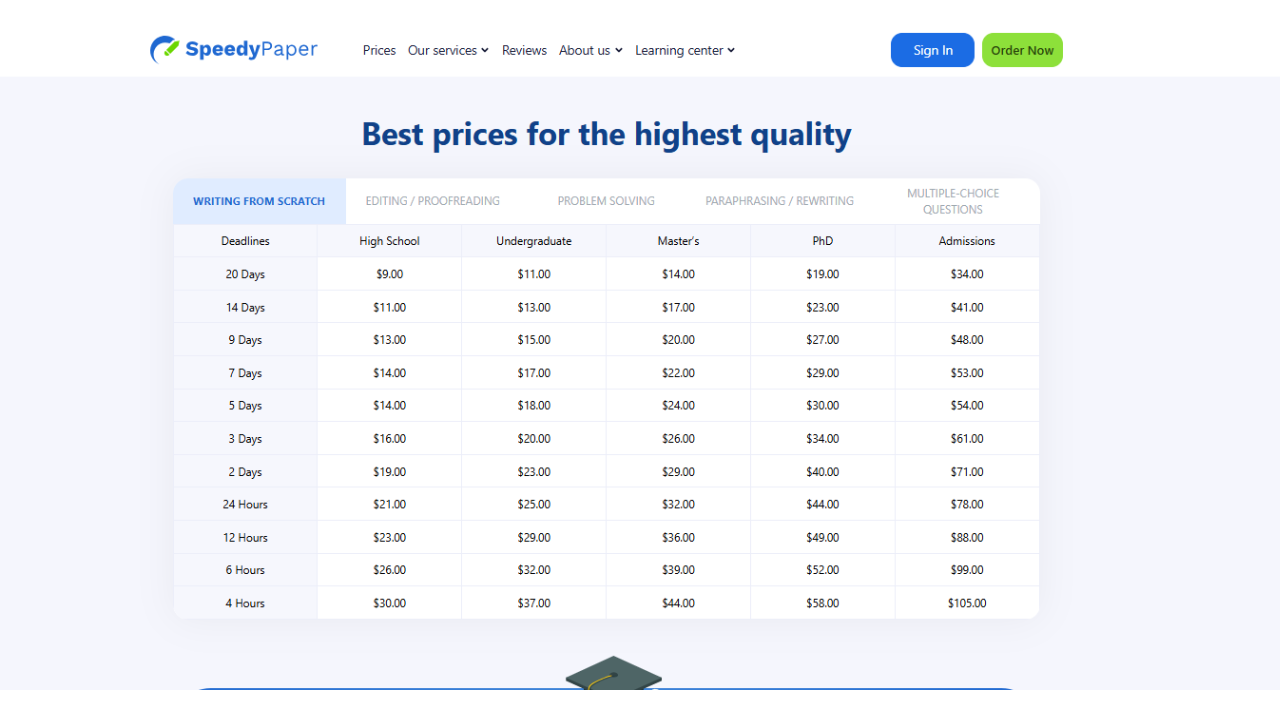1280x720 pixels.
Task: Select the Writing From Scratch tab
Action: [x=259, y=201]
